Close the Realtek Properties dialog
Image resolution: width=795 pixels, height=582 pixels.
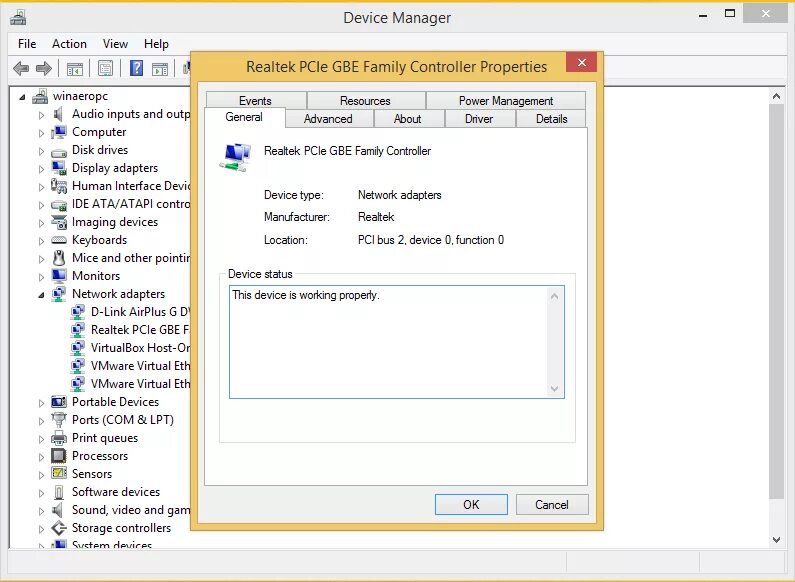point(582,62)
